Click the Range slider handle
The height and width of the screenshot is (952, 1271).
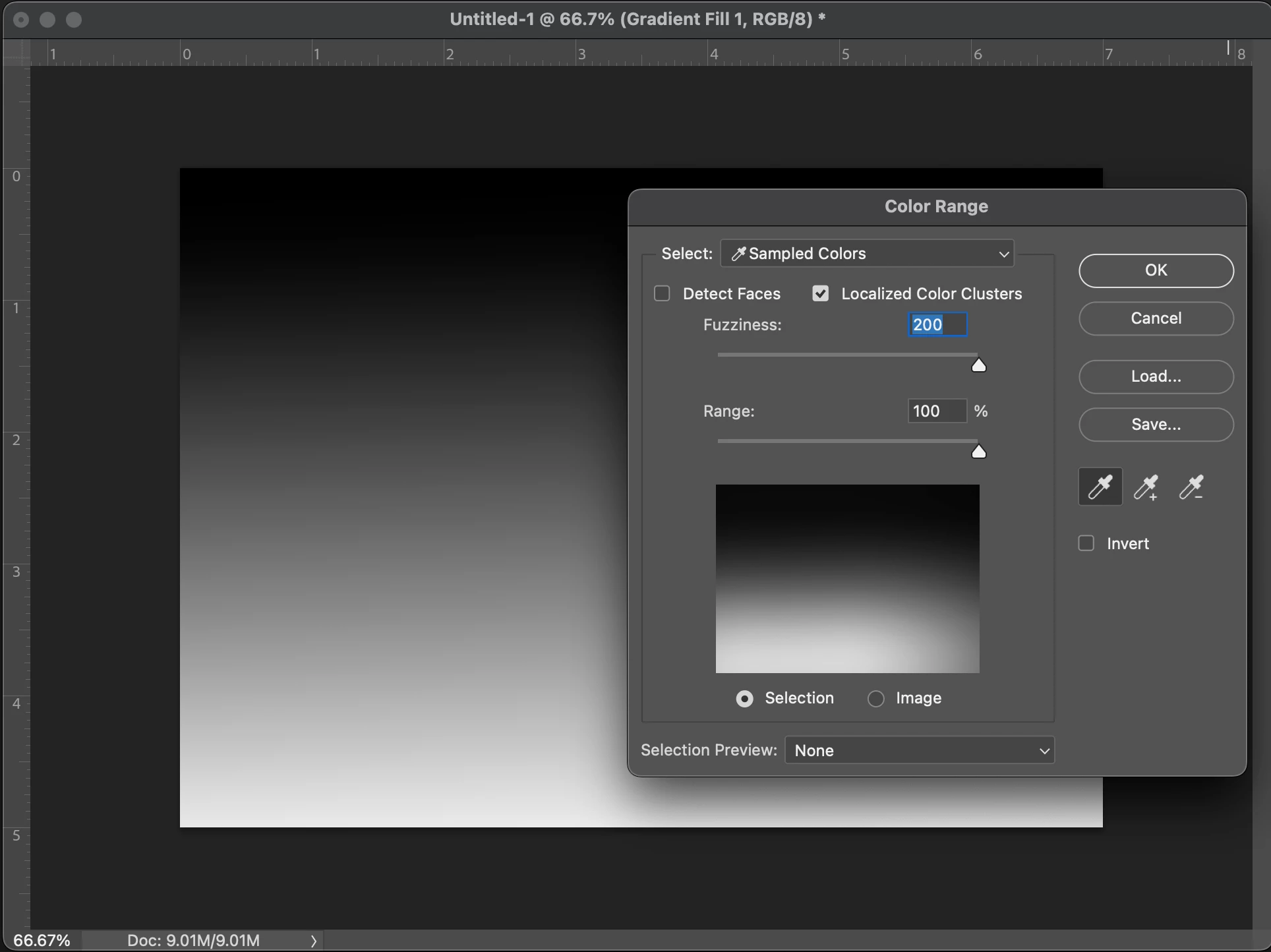979,452
